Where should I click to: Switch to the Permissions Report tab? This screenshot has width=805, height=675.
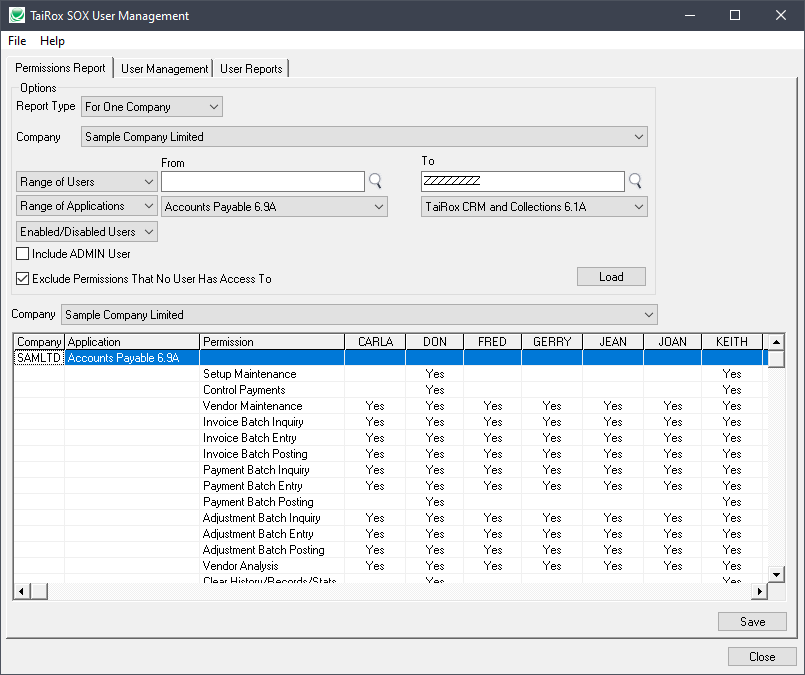click(x=60, y=68)
